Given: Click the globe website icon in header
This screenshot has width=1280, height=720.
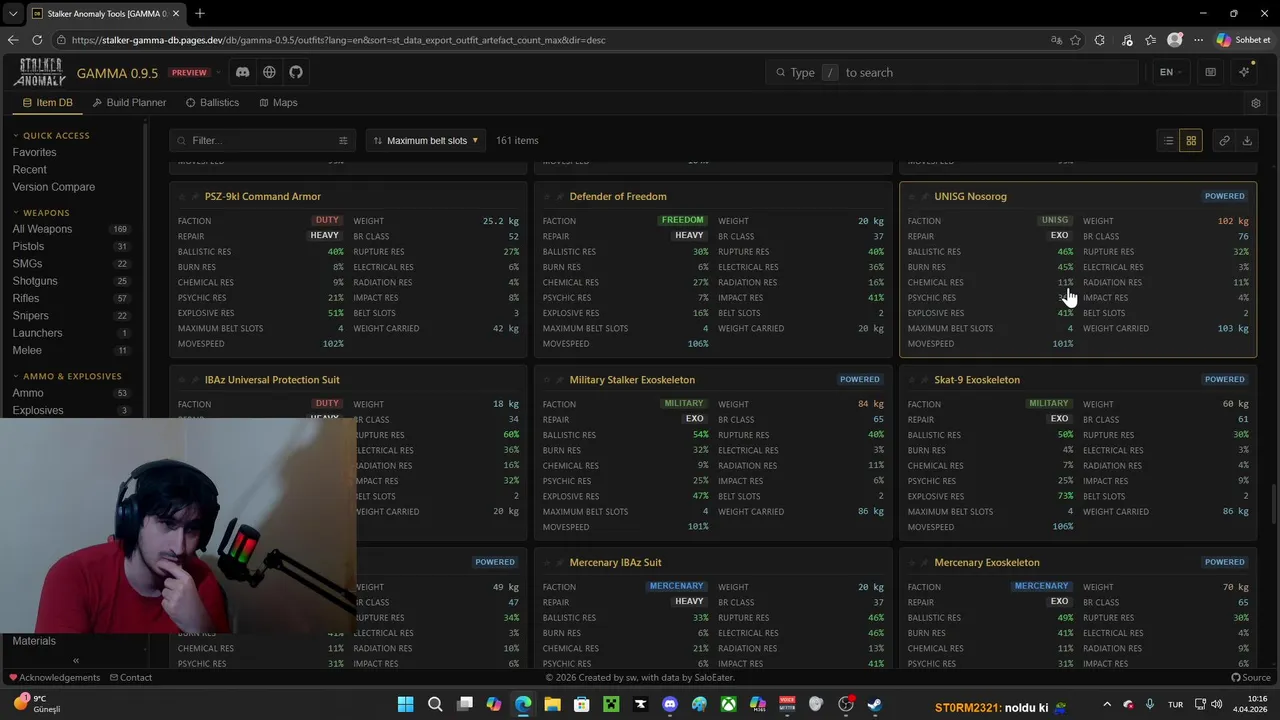Looking at the screenshot, I should point(269,72).
